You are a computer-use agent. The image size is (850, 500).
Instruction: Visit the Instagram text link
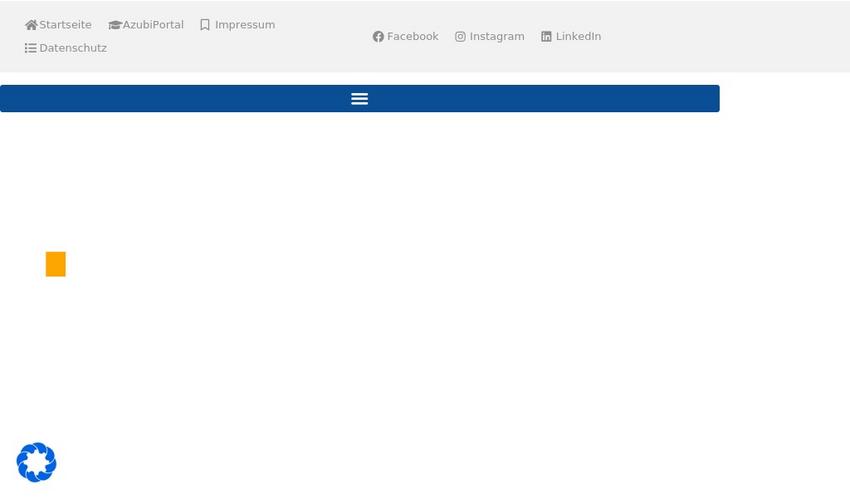coord(497,37)
